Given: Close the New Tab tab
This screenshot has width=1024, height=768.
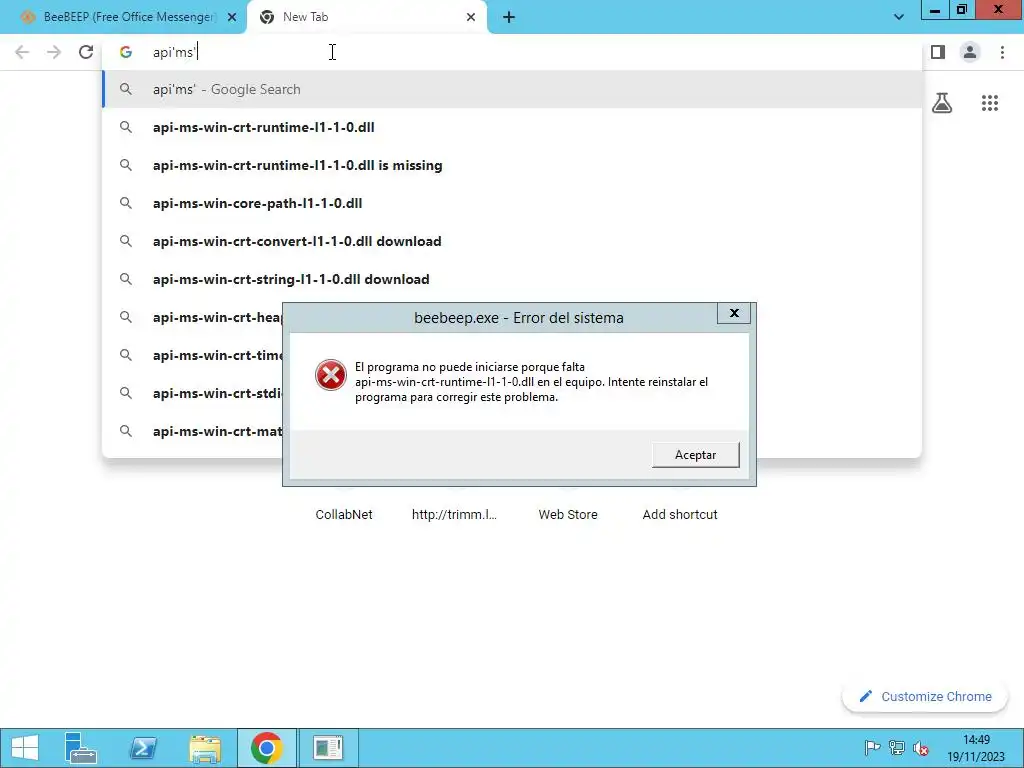Looking at the screenshot, I should [x=471, y=18].
